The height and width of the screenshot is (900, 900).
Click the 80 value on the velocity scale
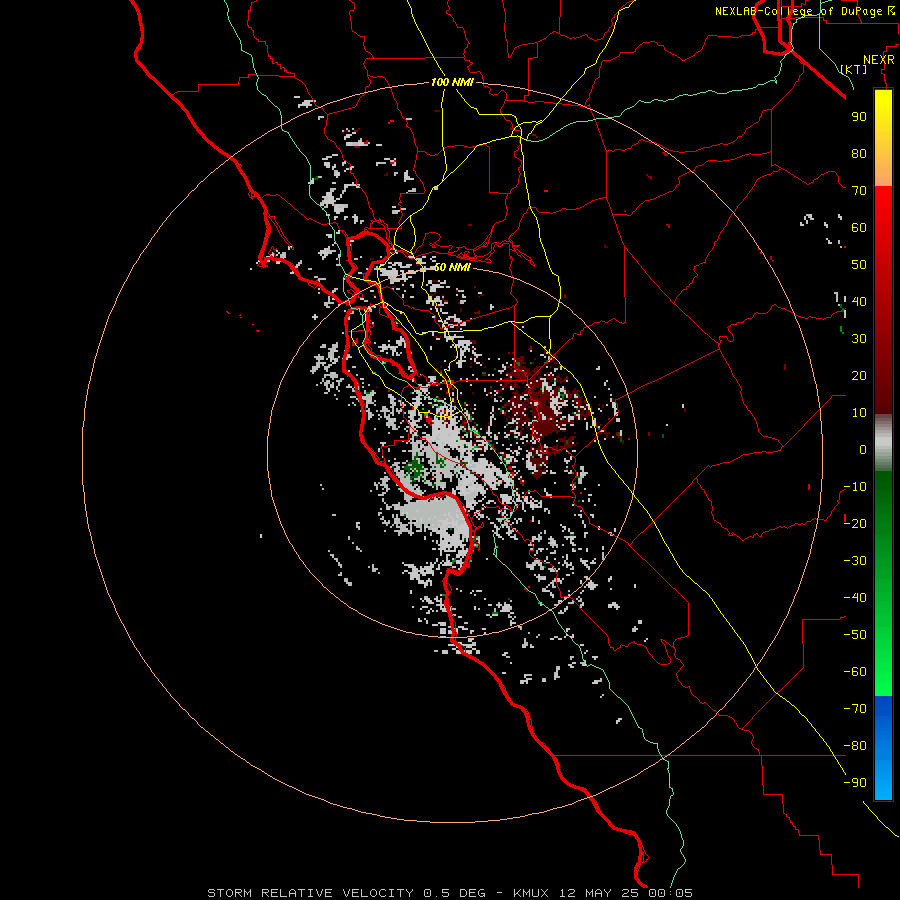[x=859, y=153]
